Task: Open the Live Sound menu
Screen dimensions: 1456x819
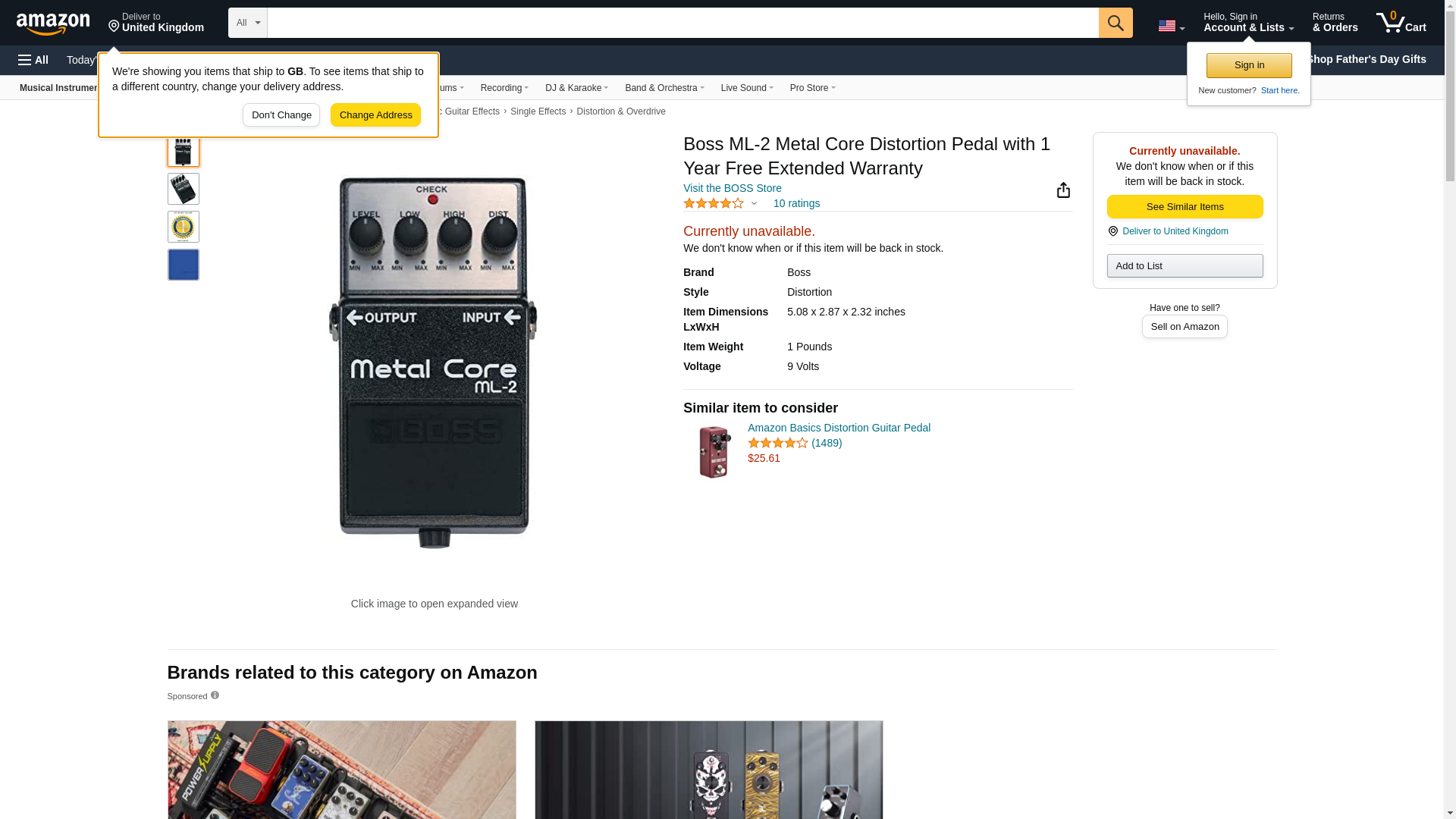Action: (747, 88)
